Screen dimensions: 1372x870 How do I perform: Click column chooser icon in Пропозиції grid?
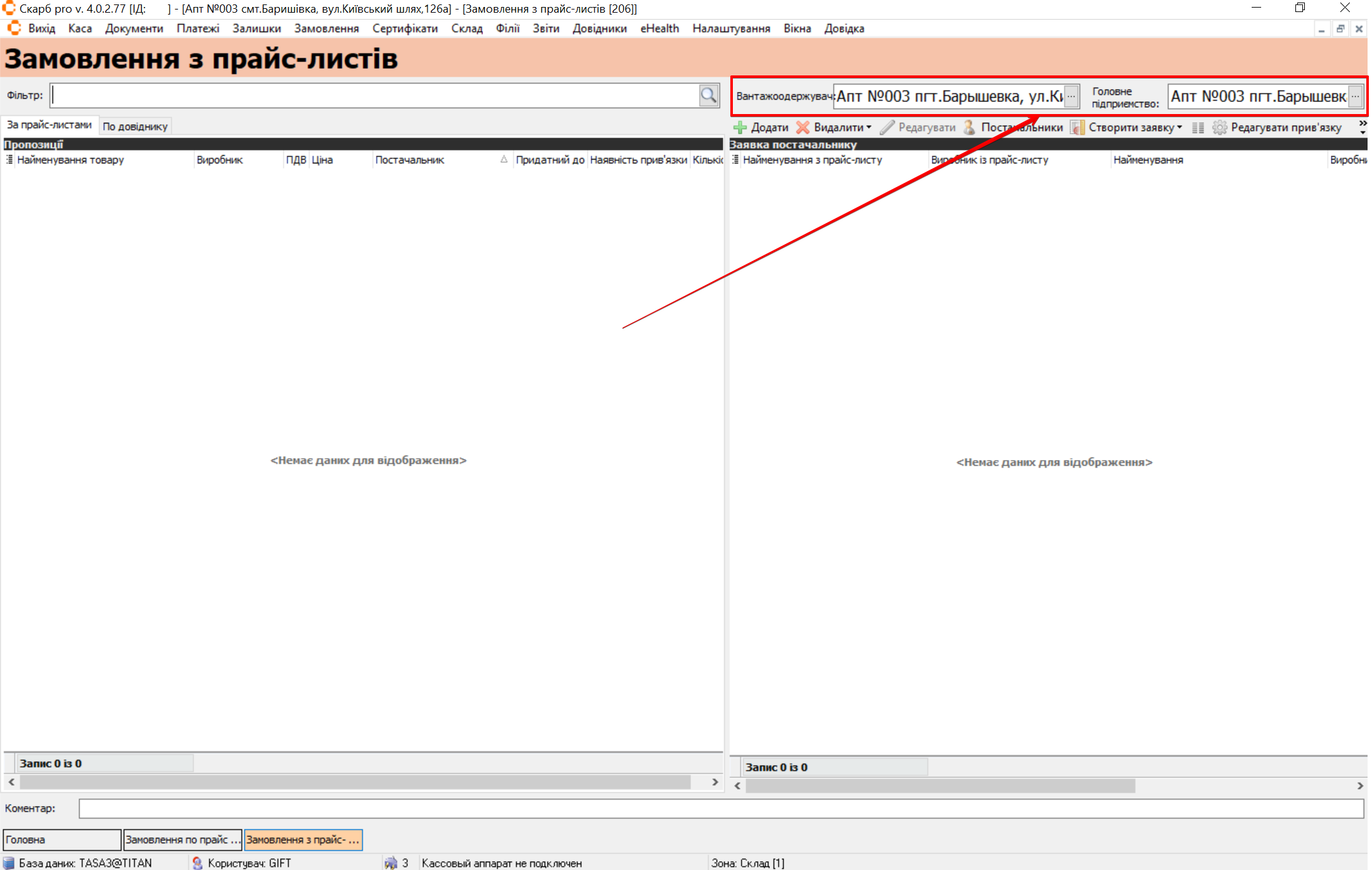click(x=10, y=160)
